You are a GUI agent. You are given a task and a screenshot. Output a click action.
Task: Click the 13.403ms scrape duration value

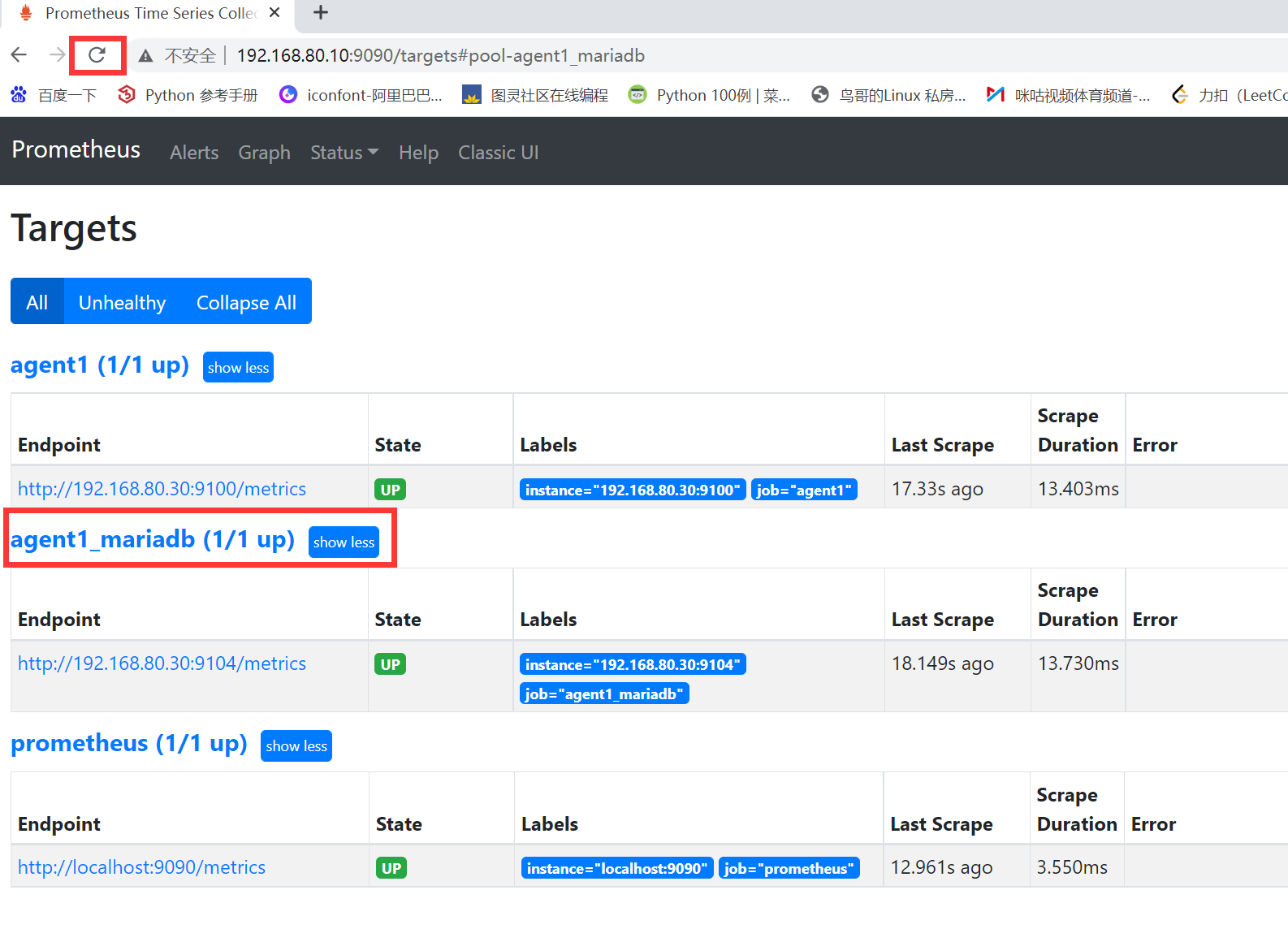point(1078,489)
